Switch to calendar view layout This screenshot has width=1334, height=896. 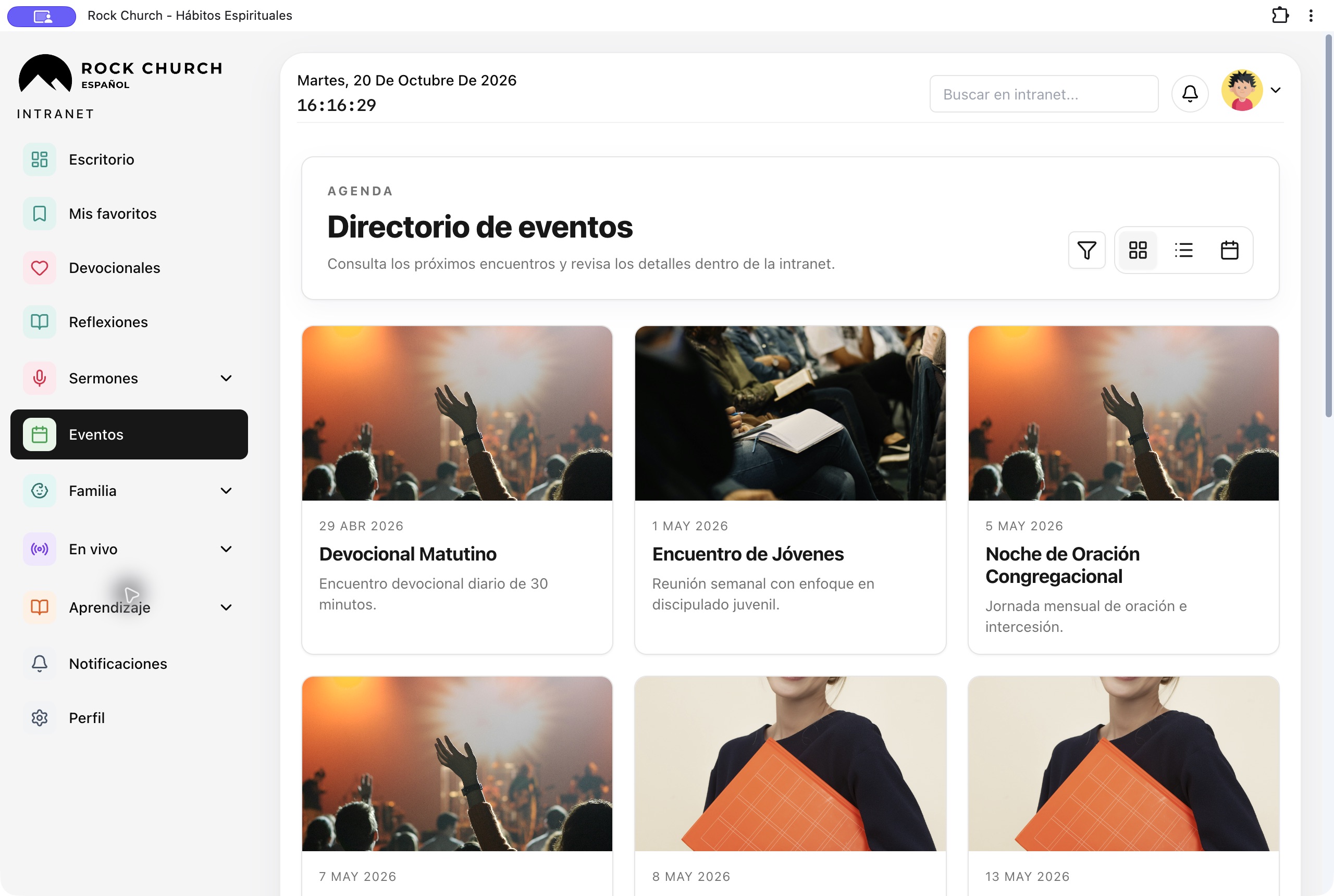point(1229,250)
